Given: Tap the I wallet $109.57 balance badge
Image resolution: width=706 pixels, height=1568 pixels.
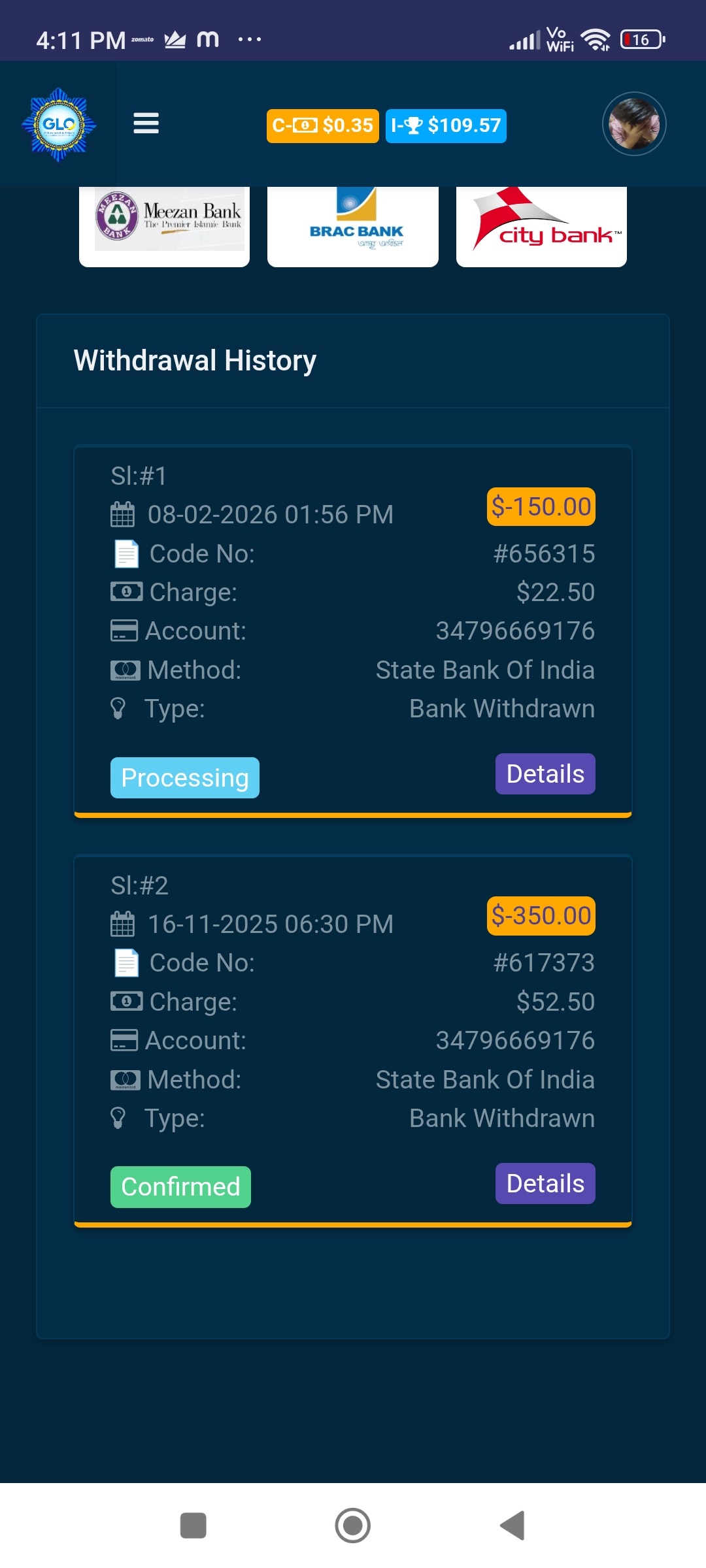Looking at the screenshot, I should tap(446, 125).
